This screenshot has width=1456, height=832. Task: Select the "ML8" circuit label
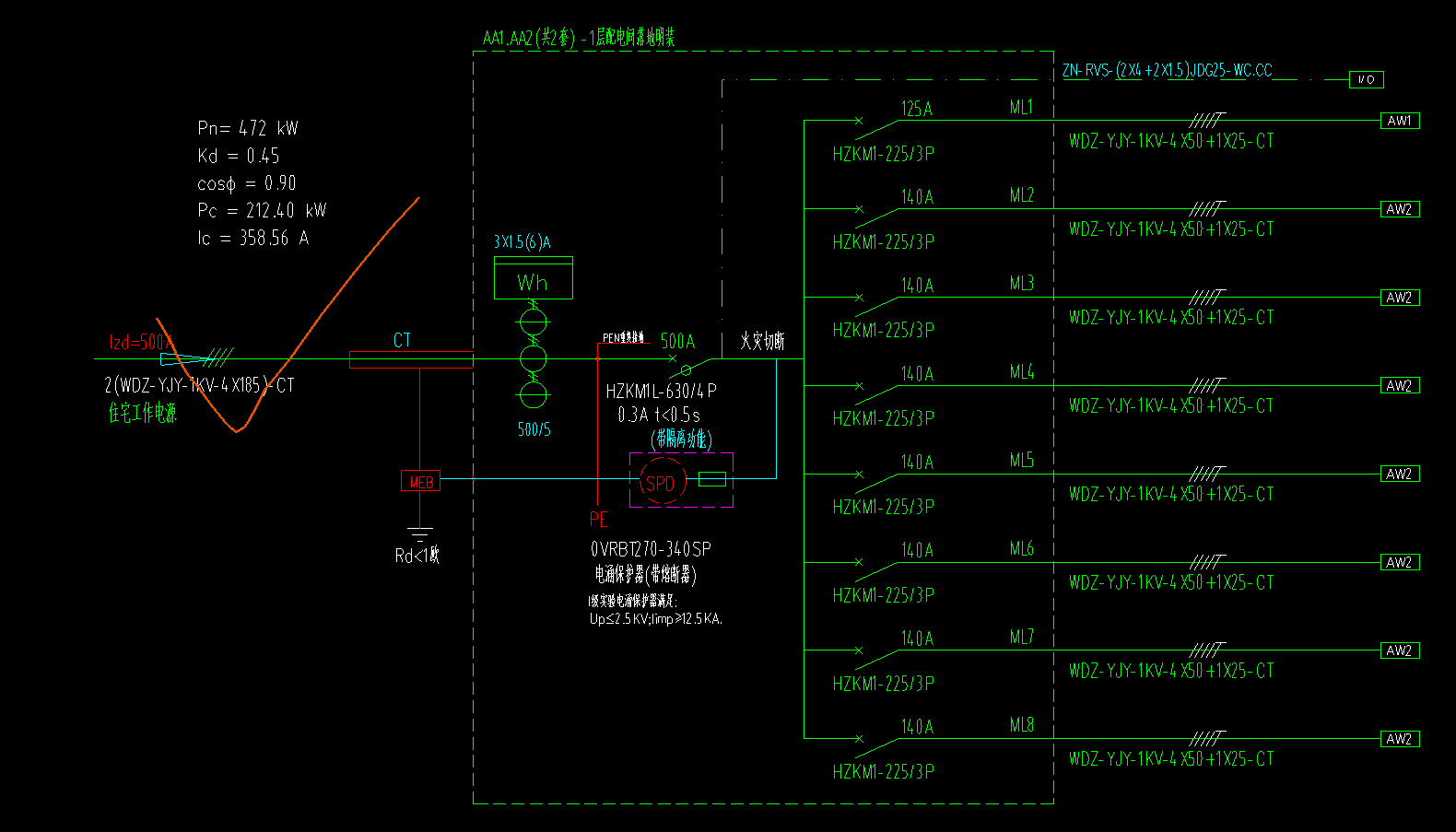pos(1022,725)
